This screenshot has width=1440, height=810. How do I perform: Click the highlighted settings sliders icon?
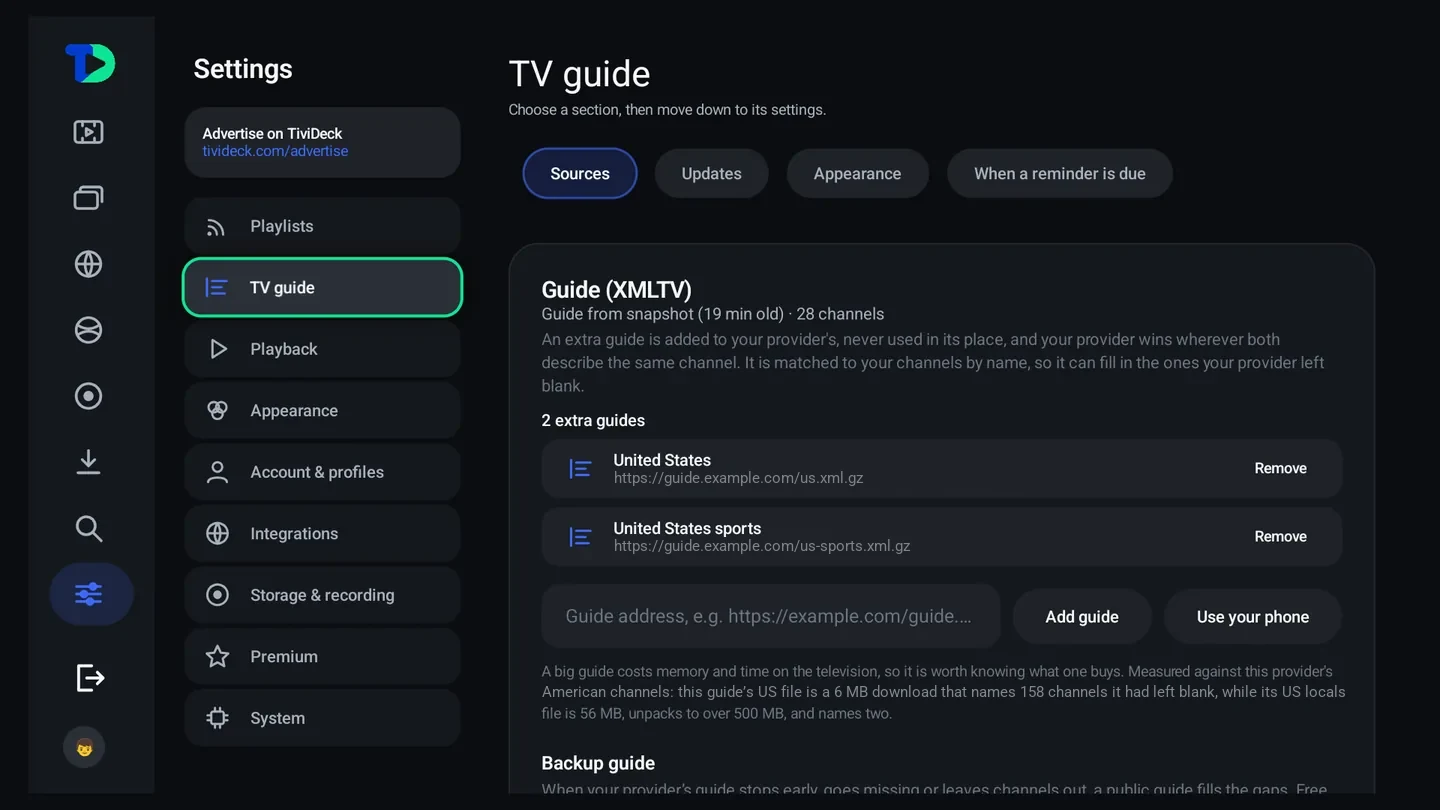click(91, 594)
